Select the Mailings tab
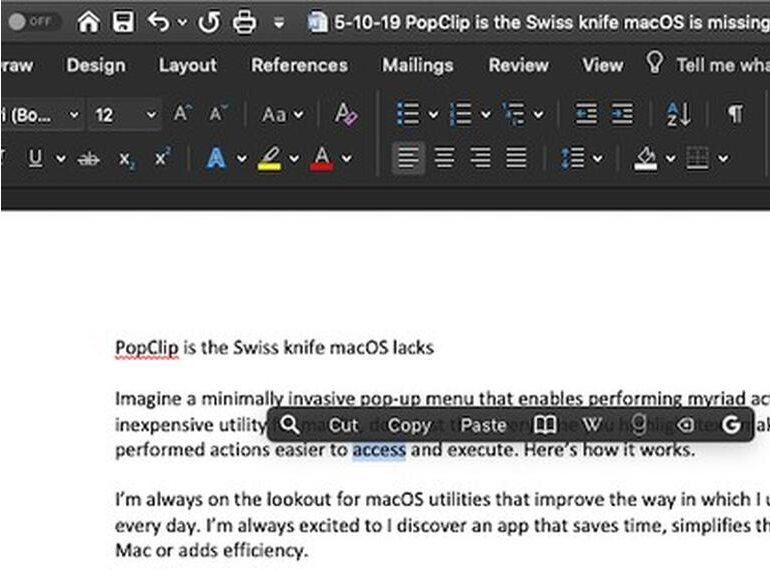The image size is (770, 570). tap(417, 65)
